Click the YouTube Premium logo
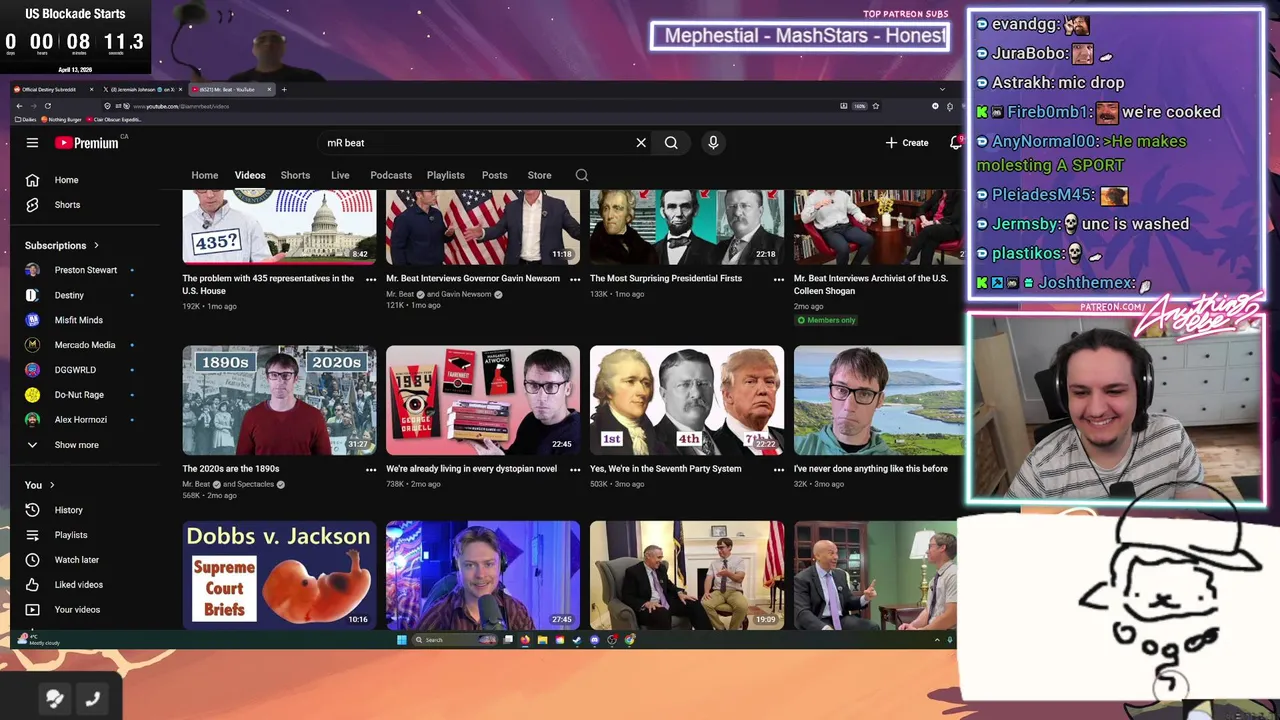The height and width of the screenshot is (720, 1280). coord(87,143)
